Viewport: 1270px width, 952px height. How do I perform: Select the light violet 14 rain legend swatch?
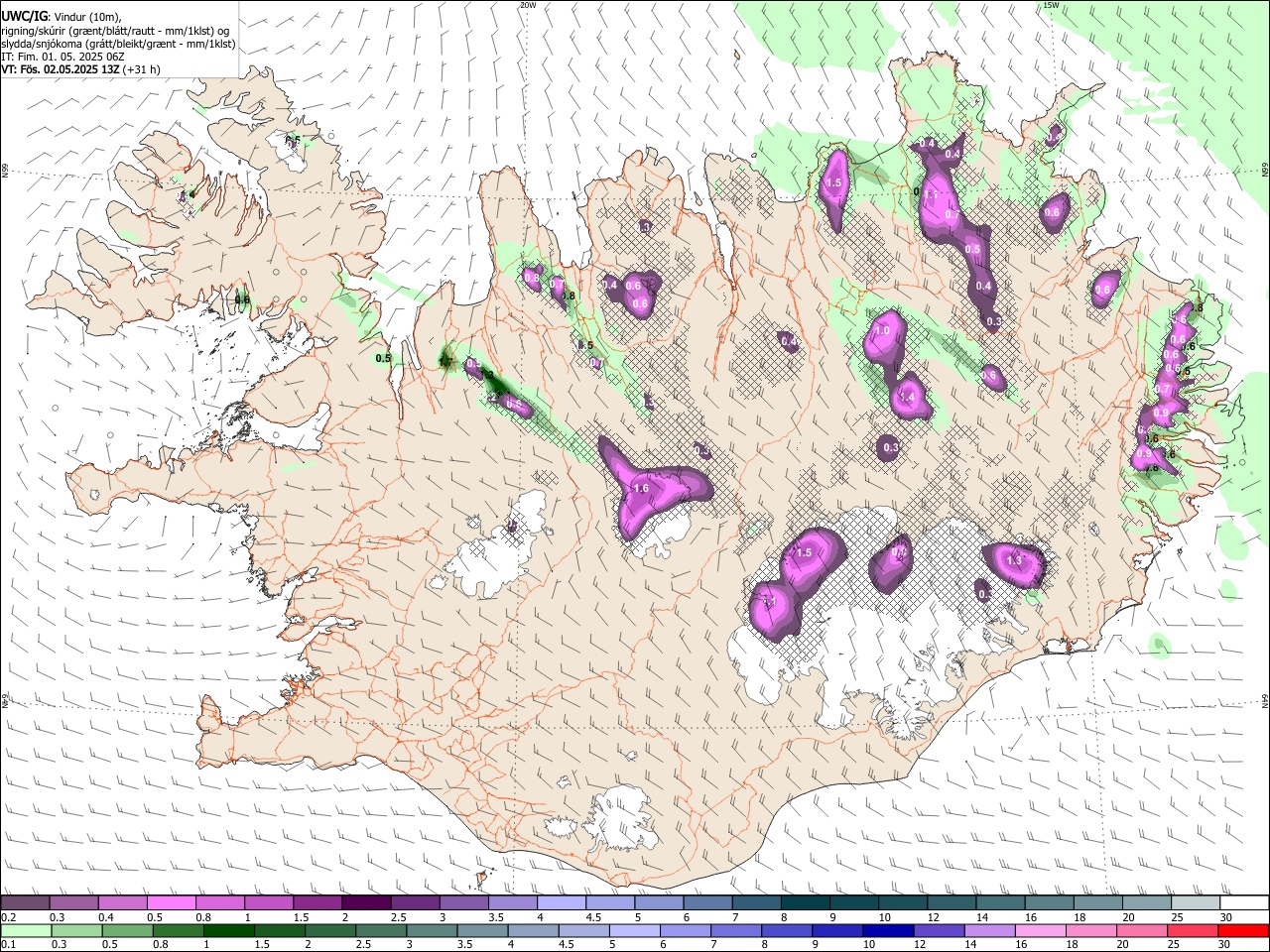988,930
